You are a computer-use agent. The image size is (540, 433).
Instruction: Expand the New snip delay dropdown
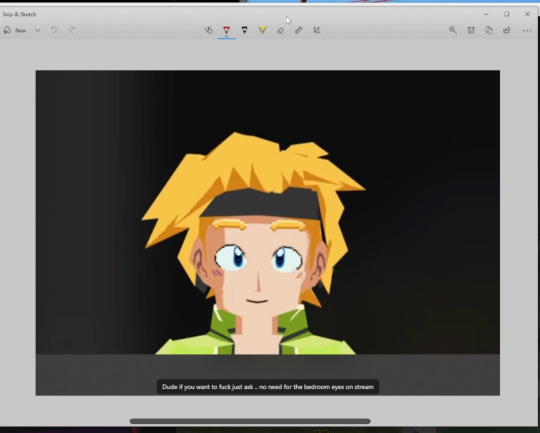tap(38, 30)
